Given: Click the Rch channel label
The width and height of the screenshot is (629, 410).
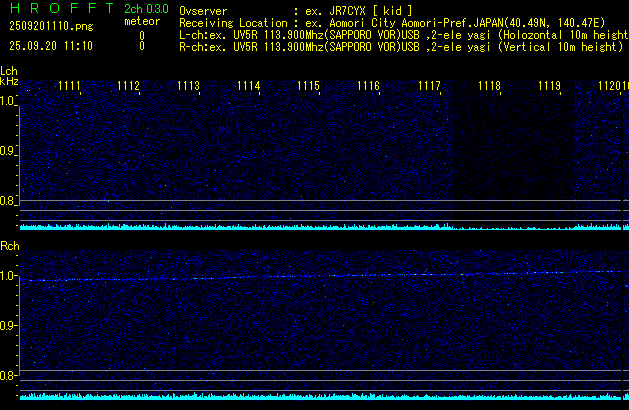Looking at the screenshot, I should (x=10, y=245).
